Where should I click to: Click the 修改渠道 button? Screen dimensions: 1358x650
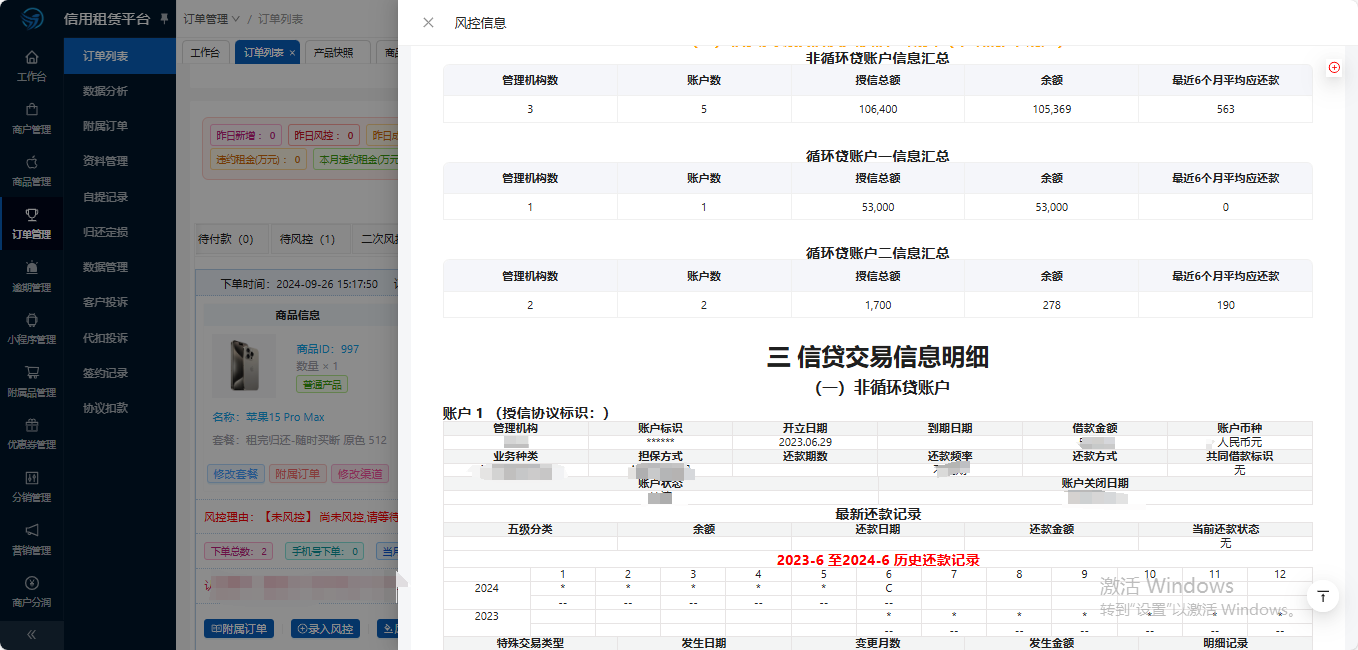[360, 474]
